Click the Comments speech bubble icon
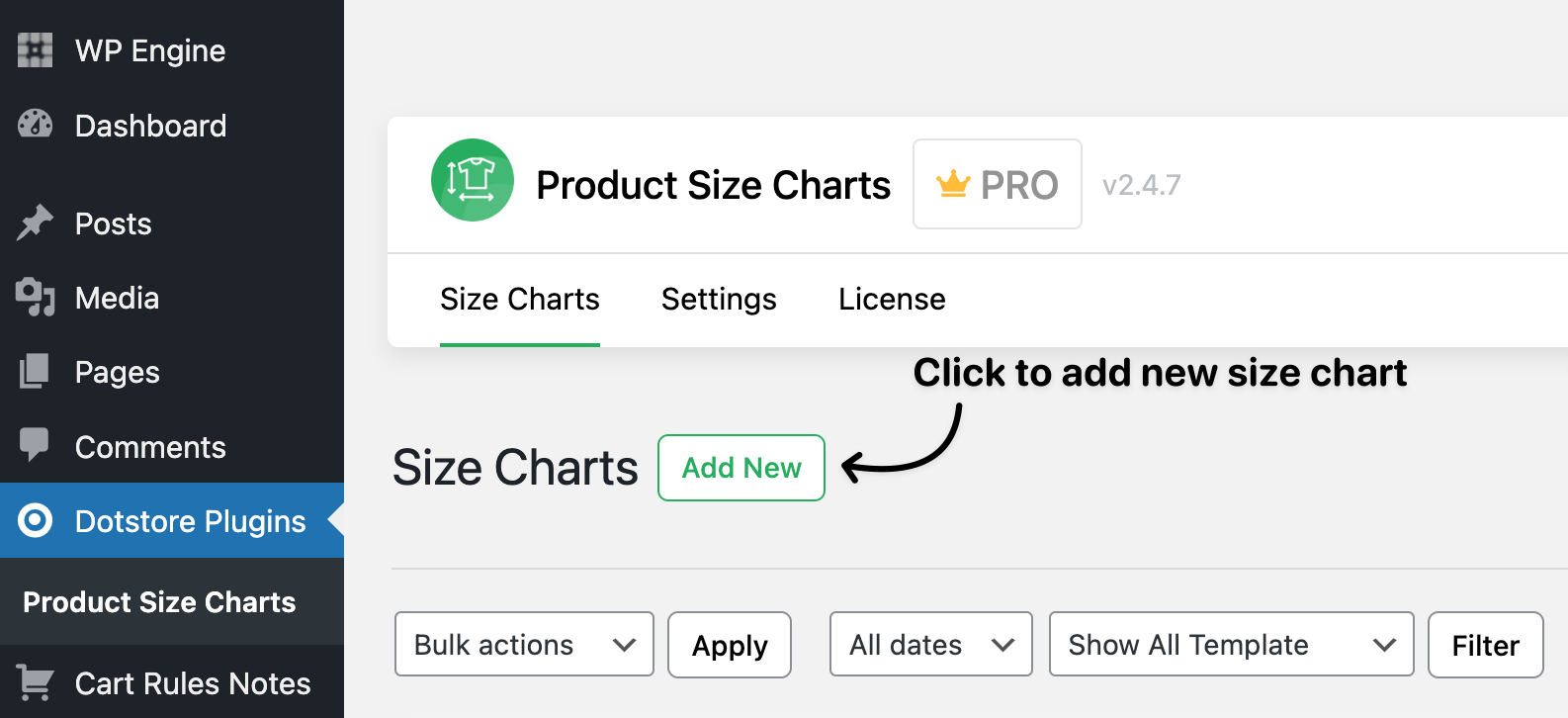Screen dimensions: 1568x718 (x=35, y=446)
